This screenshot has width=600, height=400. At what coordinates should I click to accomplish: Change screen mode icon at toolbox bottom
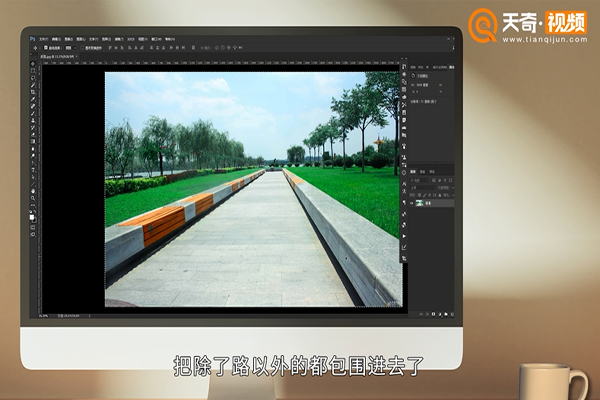tap(33, 234)
